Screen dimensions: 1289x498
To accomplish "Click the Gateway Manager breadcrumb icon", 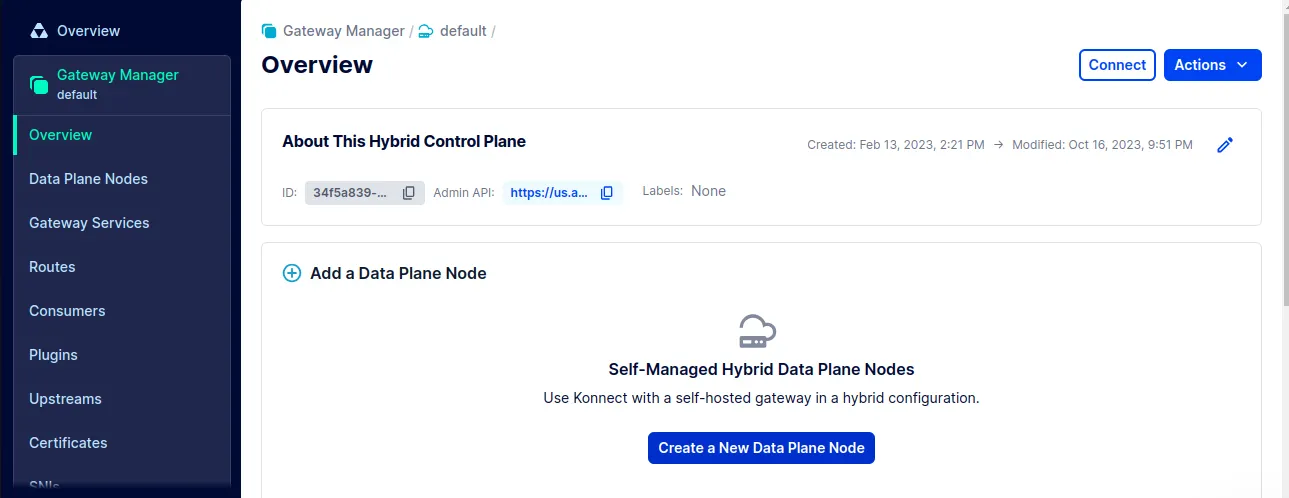I will pyautogui.click(x=269, y=31).
